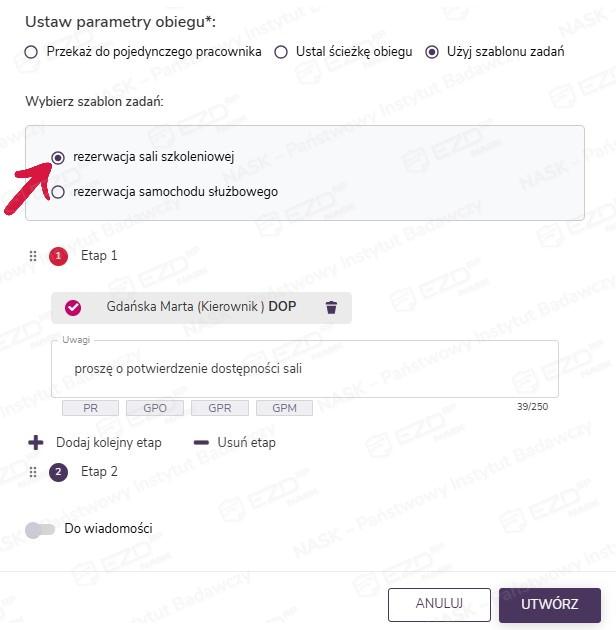
Task: Insert the GPO quick remark tag
Action: [155, 408]
